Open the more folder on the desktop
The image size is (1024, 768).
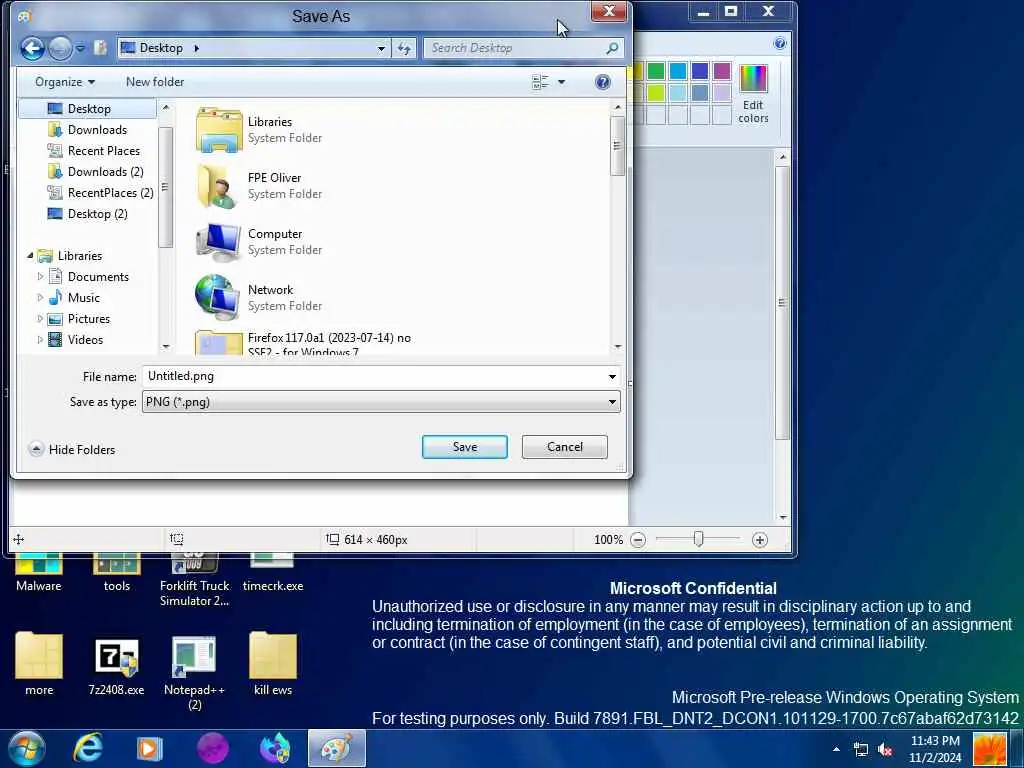39,664
